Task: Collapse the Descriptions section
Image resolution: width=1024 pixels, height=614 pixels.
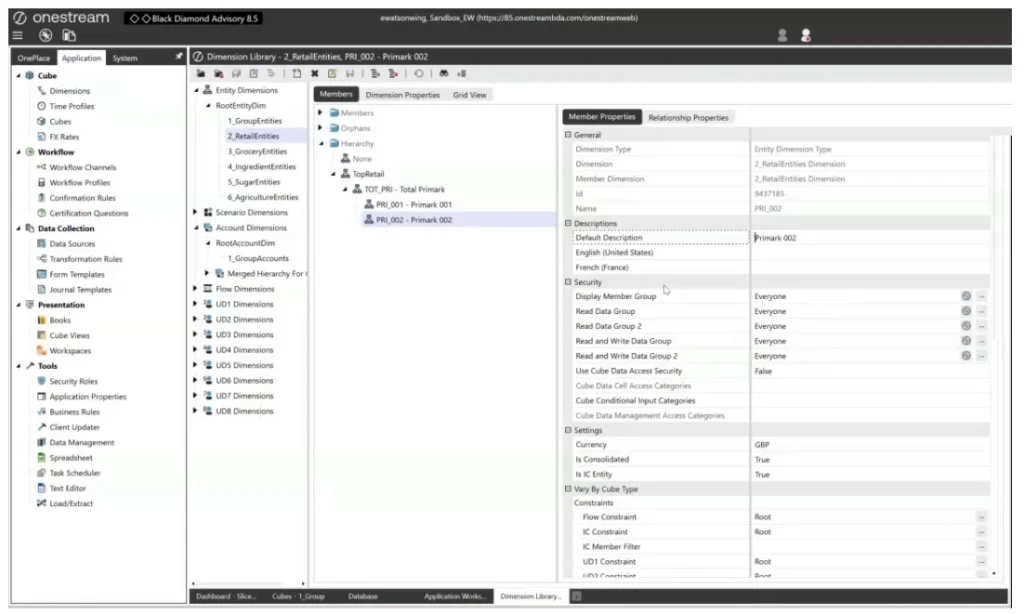Action: [x=568, y=223]
